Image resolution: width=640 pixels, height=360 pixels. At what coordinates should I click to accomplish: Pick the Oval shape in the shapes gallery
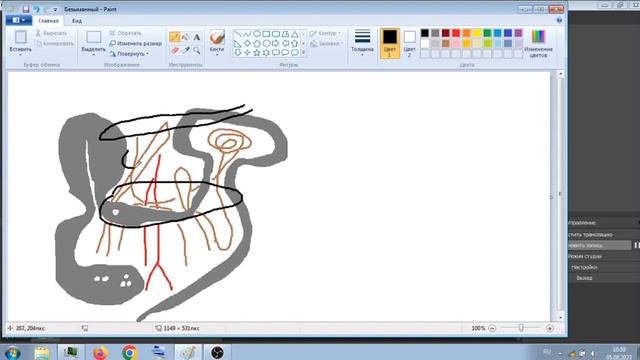click(x=257, y=34)
